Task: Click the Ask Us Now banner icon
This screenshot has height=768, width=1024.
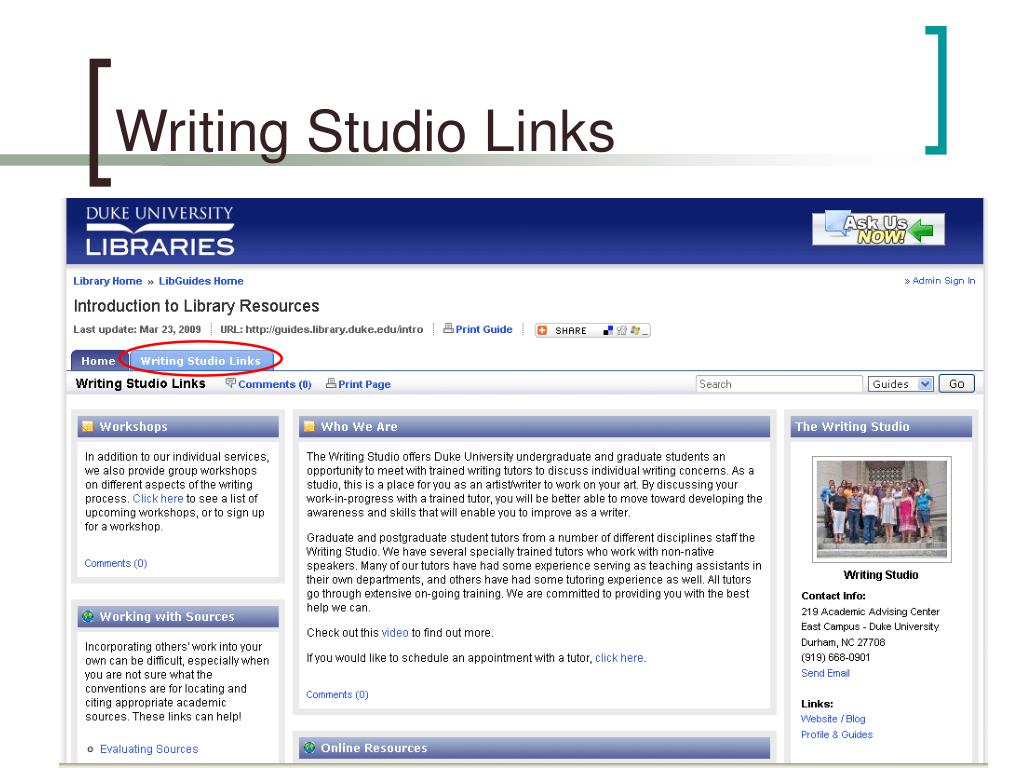Action: click(878, 229)
